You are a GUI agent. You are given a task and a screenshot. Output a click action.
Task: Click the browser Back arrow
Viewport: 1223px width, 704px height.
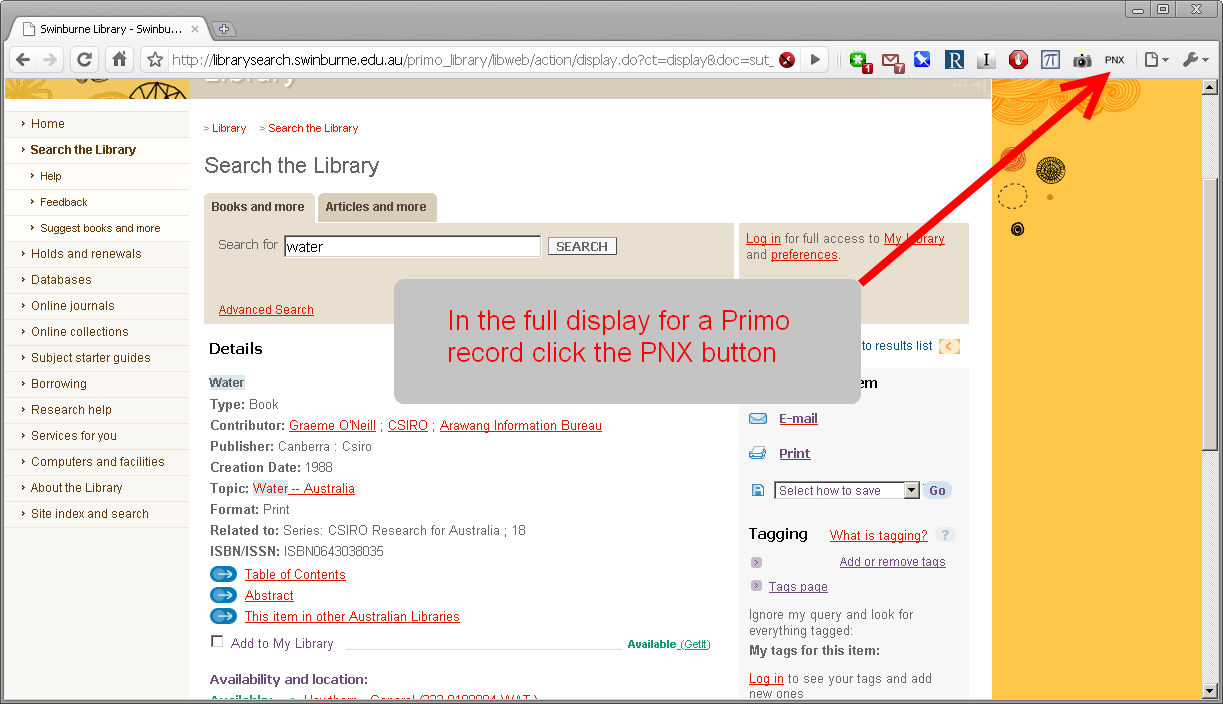(22, 60)
